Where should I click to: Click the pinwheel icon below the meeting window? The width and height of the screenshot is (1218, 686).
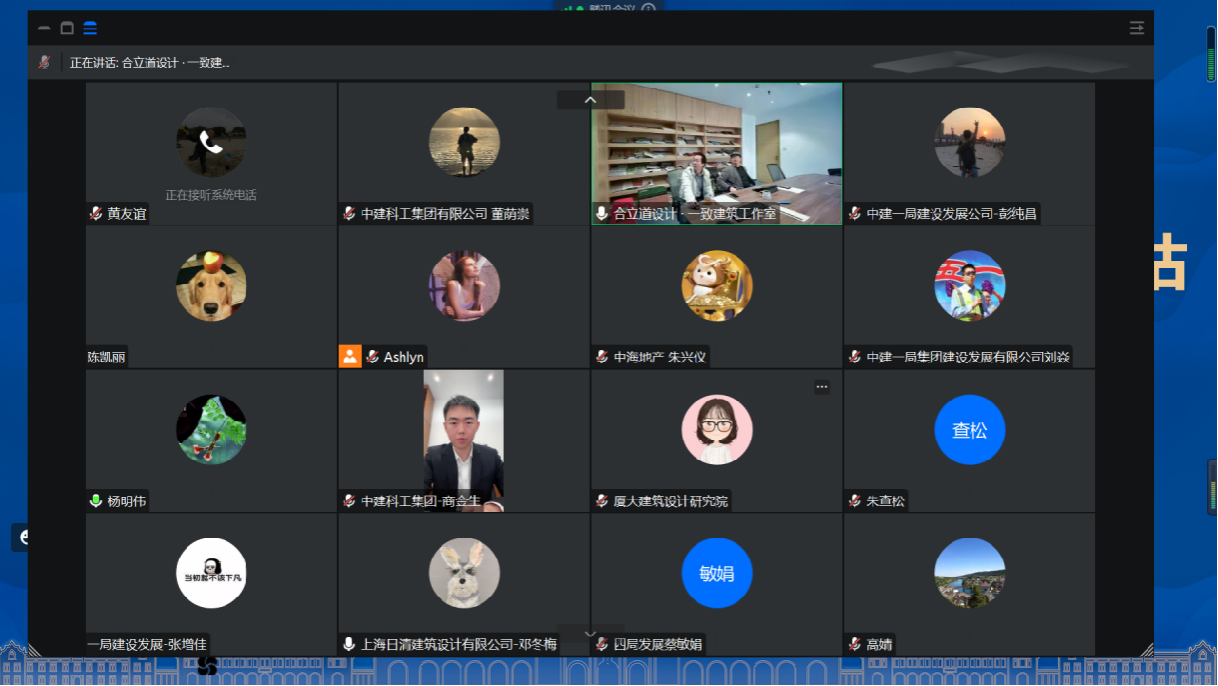[208, 664]
